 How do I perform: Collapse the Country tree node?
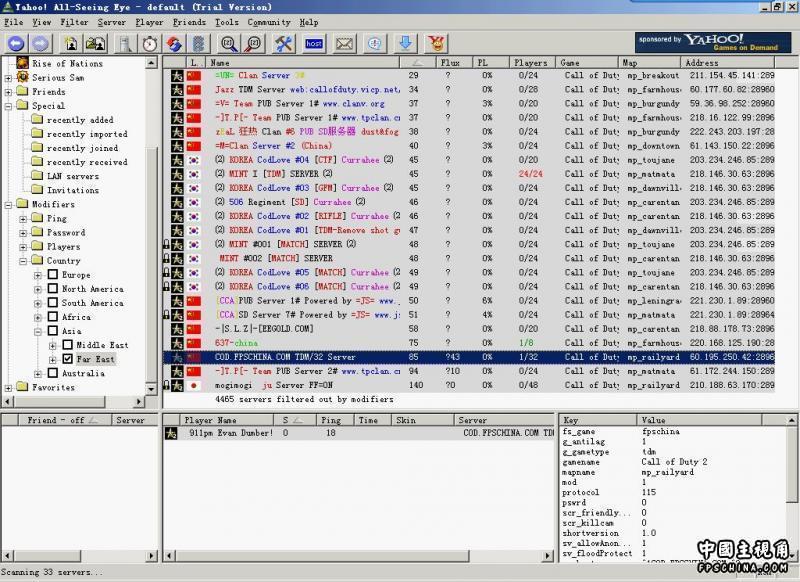(23, 261)
